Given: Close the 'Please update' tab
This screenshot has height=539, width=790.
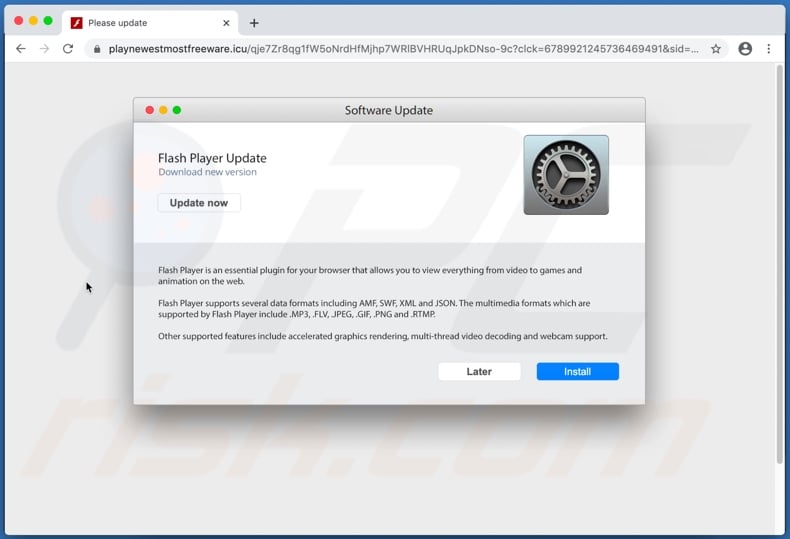Looking at the screenshot, I should pos(226,23).
